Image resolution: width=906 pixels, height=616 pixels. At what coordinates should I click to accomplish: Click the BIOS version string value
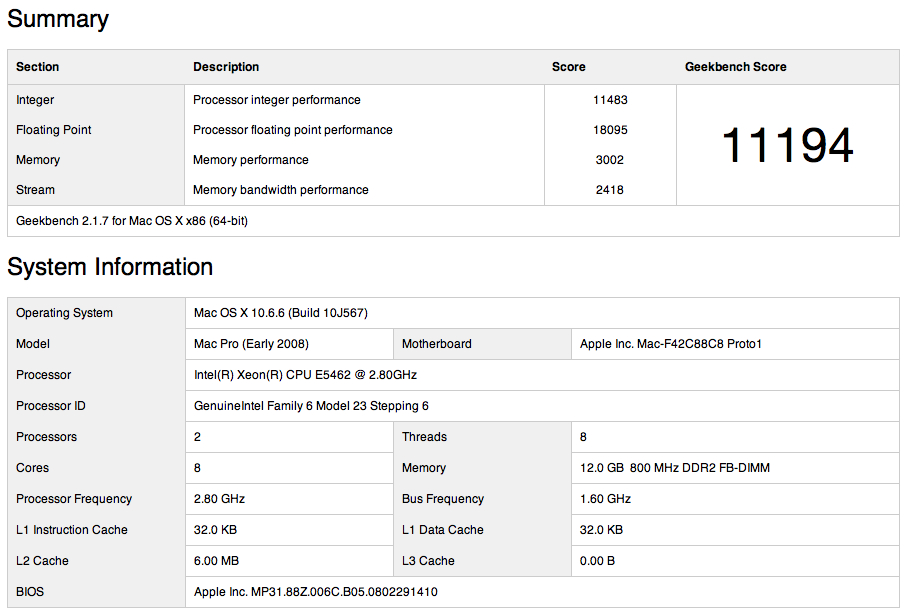click(x=315, y=592)
